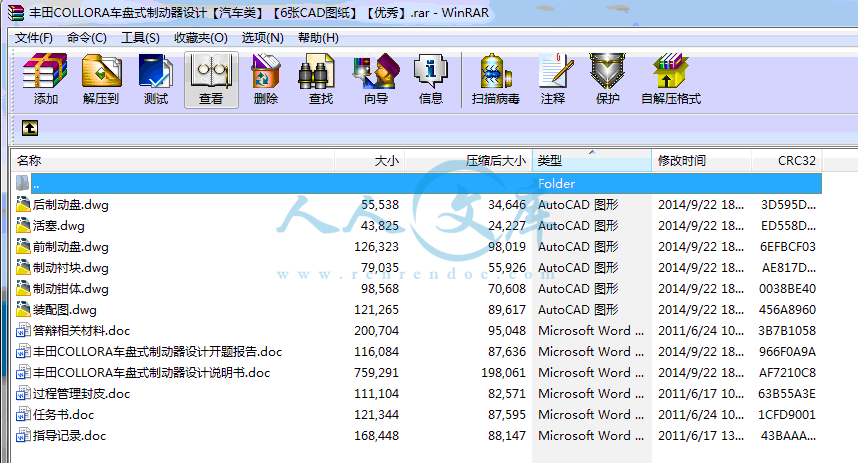Viewport: 858px width, 463px height.
Task: Click the size value 43,825
Action: point(380,225)
